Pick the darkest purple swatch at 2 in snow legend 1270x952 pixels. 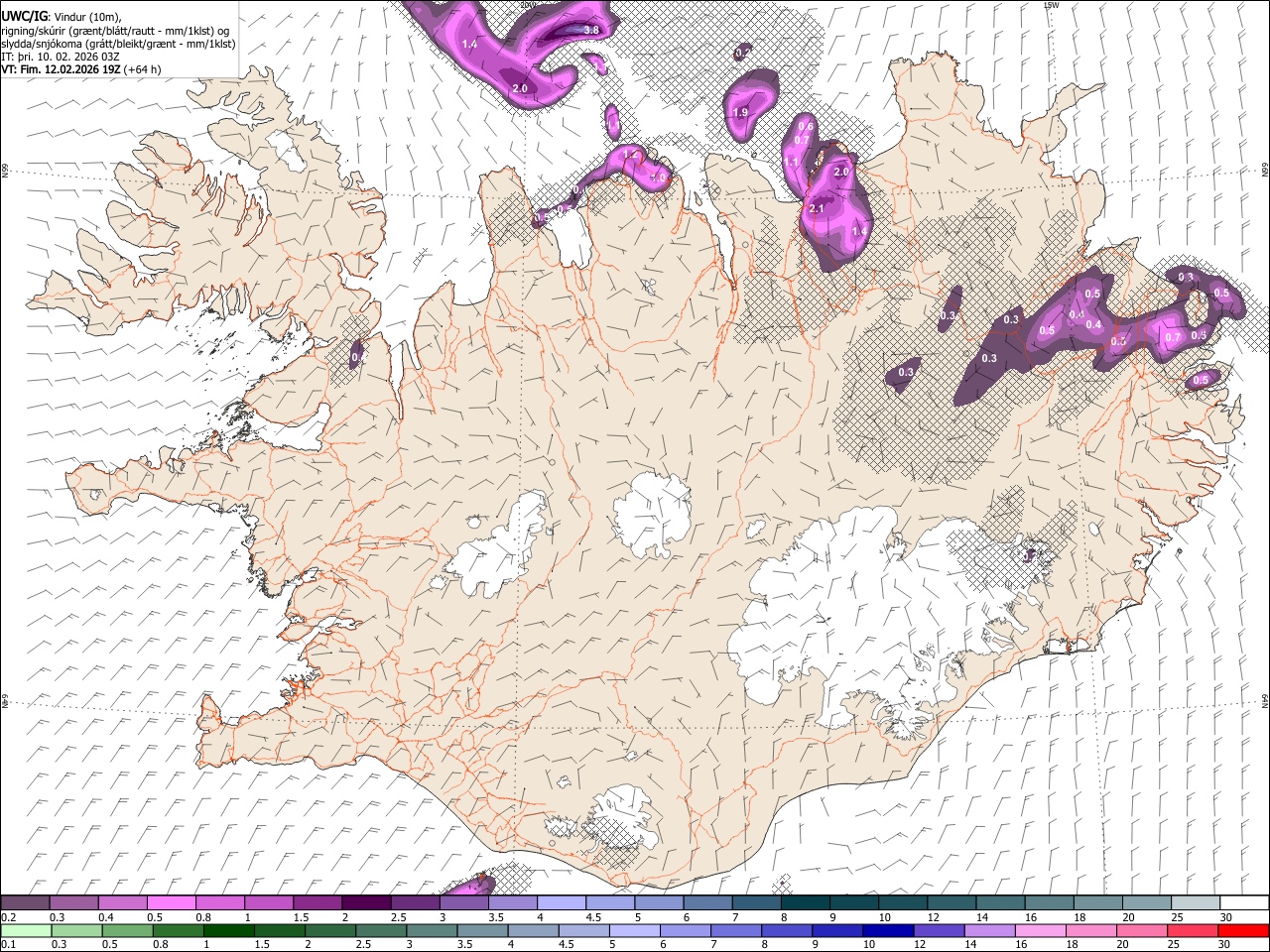[x=366, y=903]
